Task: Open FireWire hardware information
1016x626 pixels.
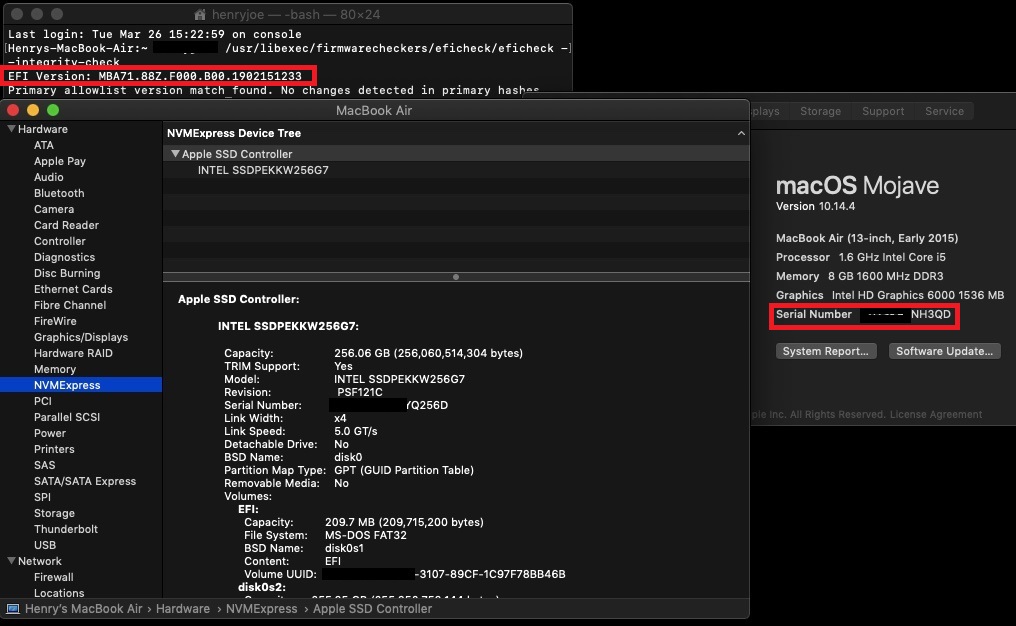Action: point(55,321)
